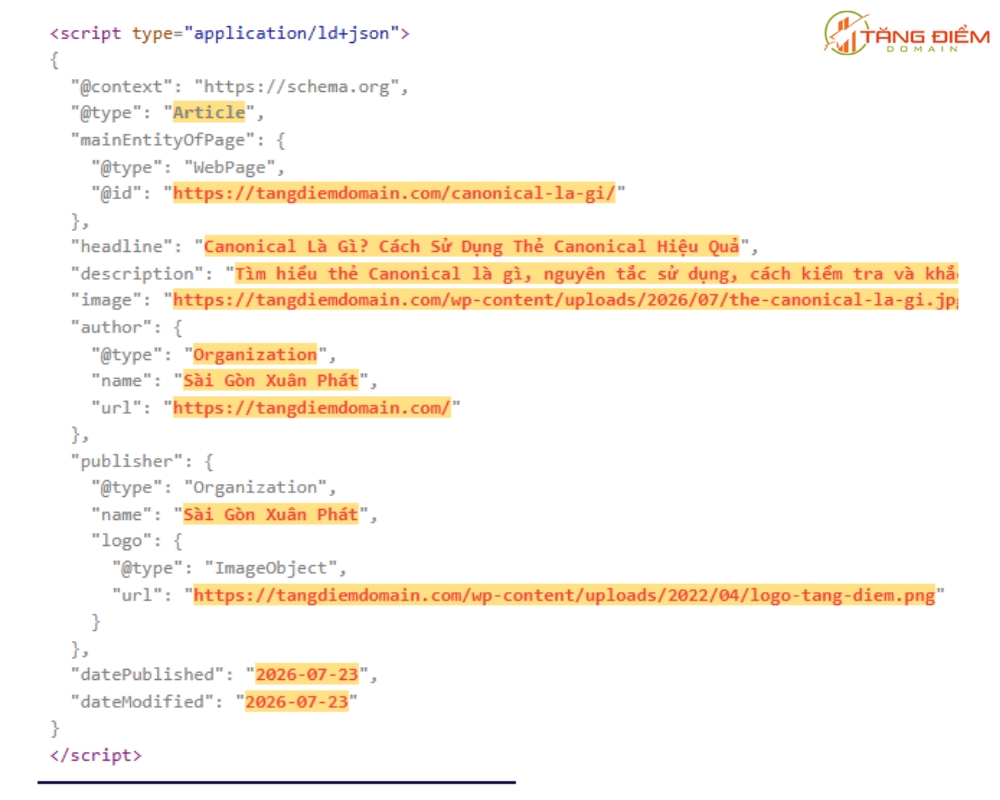Select the publisher's name "Sài Gòn Xuân Phát"

point(271,514)
